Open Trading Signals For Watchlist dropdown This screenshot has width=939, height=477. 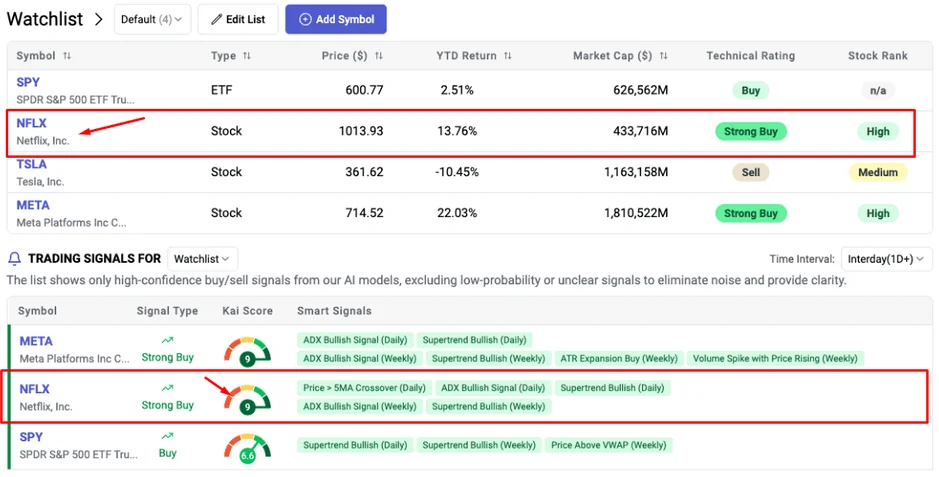point(202,259)
